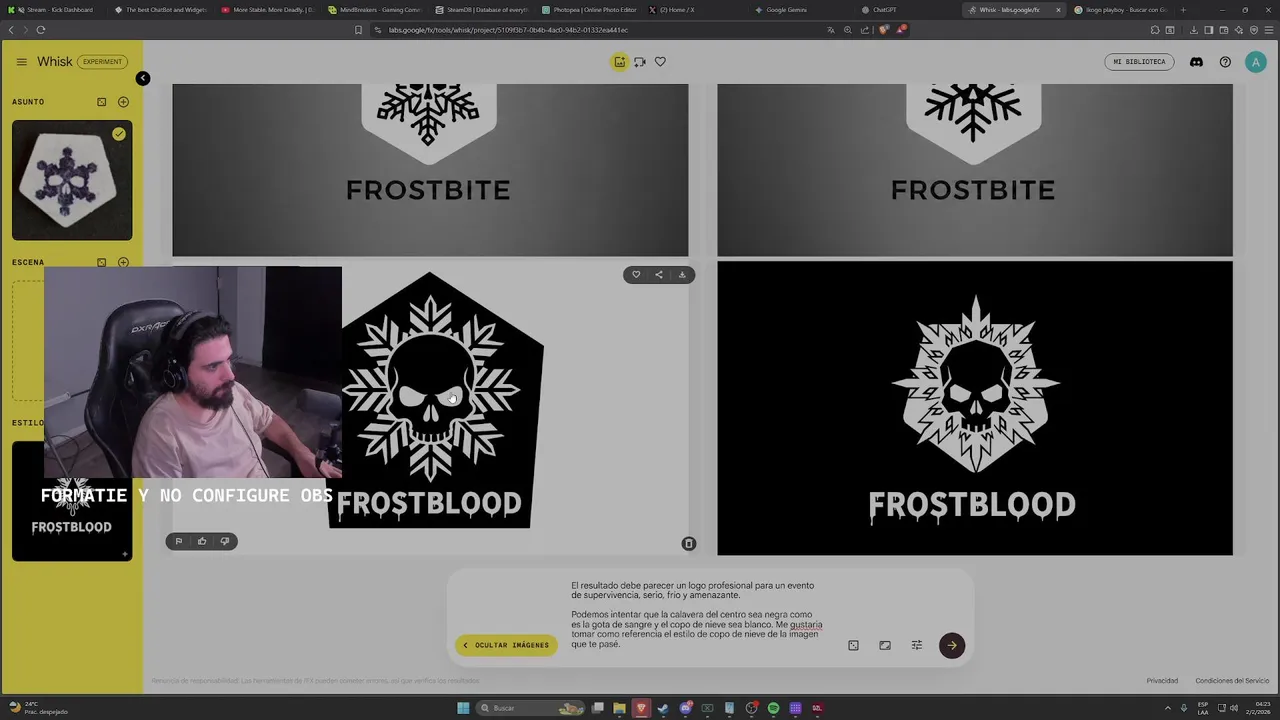The width and height of the screenshot is (1280, 720).
Task: Bookmark this page from address bar
Action: (x=358, y=30)
